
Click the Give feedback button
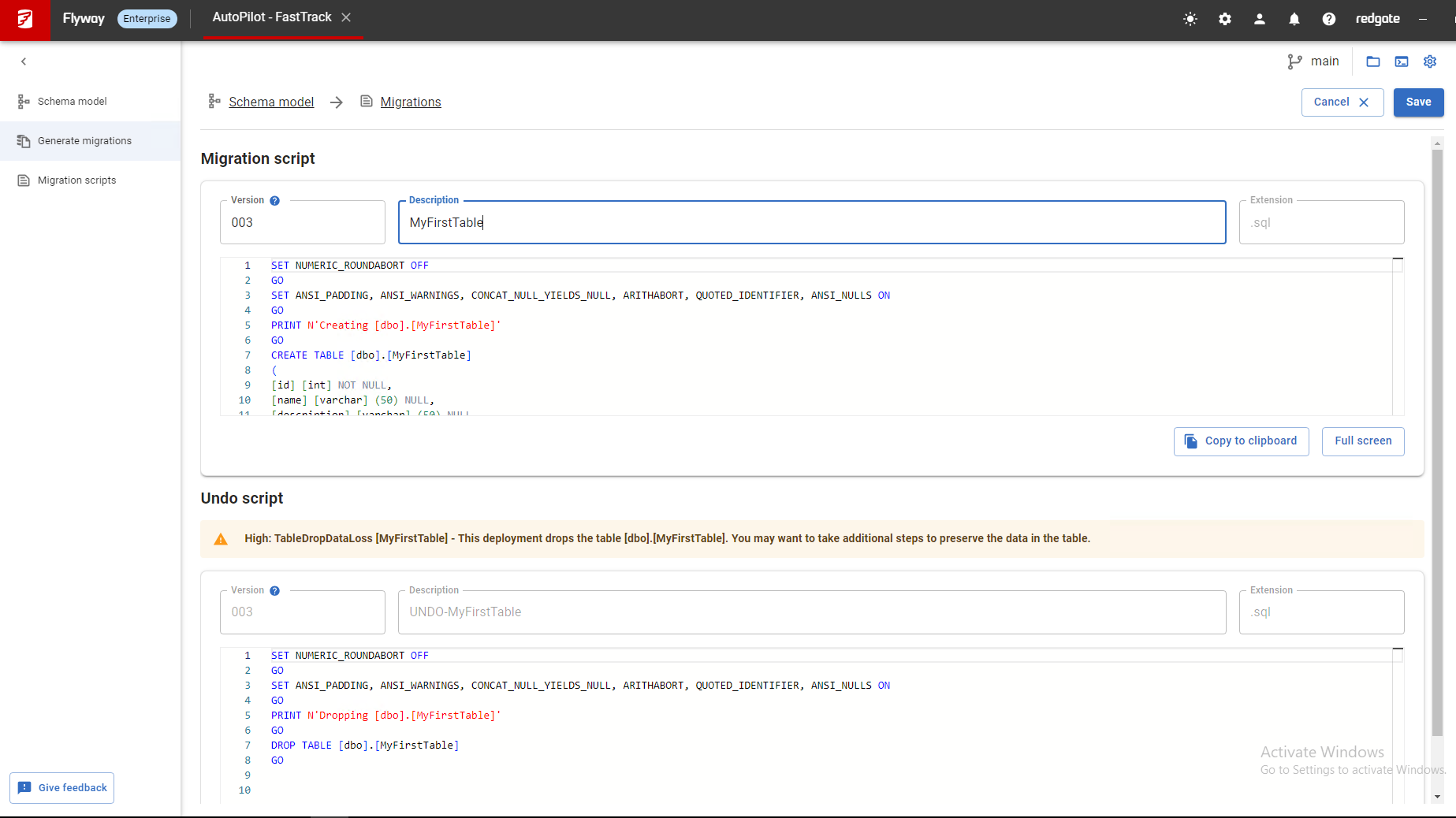[61, 787]
